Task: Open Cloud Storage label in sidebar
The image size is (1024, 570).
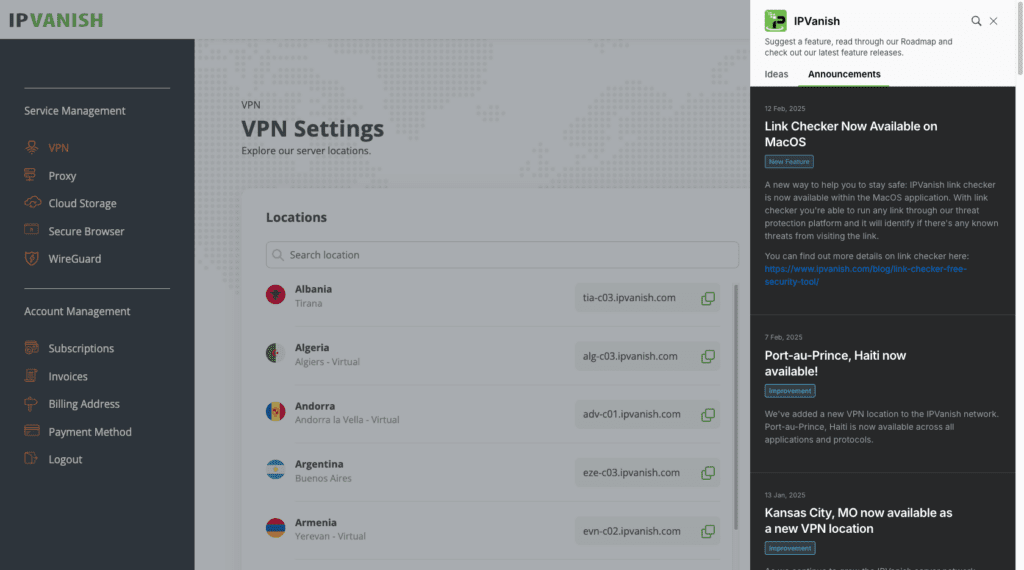Action: click(82, 203)
